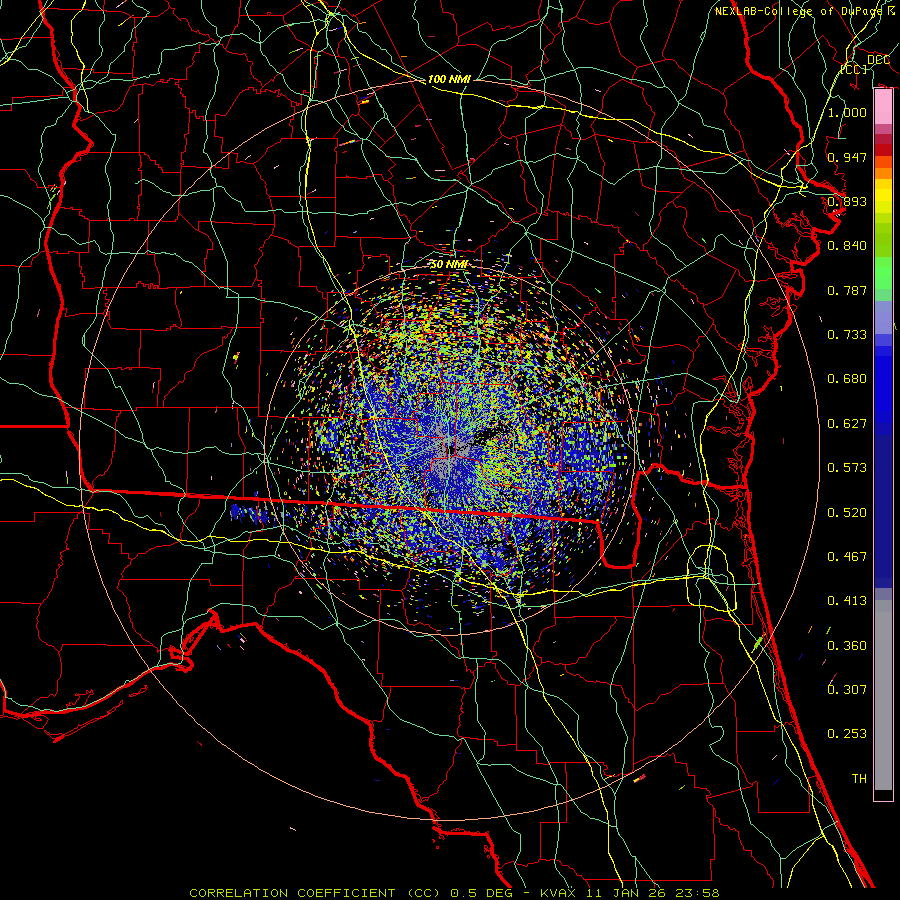Select the 0.893 scale value label
This screenshot has width=900, height=900.
(847, 201)
